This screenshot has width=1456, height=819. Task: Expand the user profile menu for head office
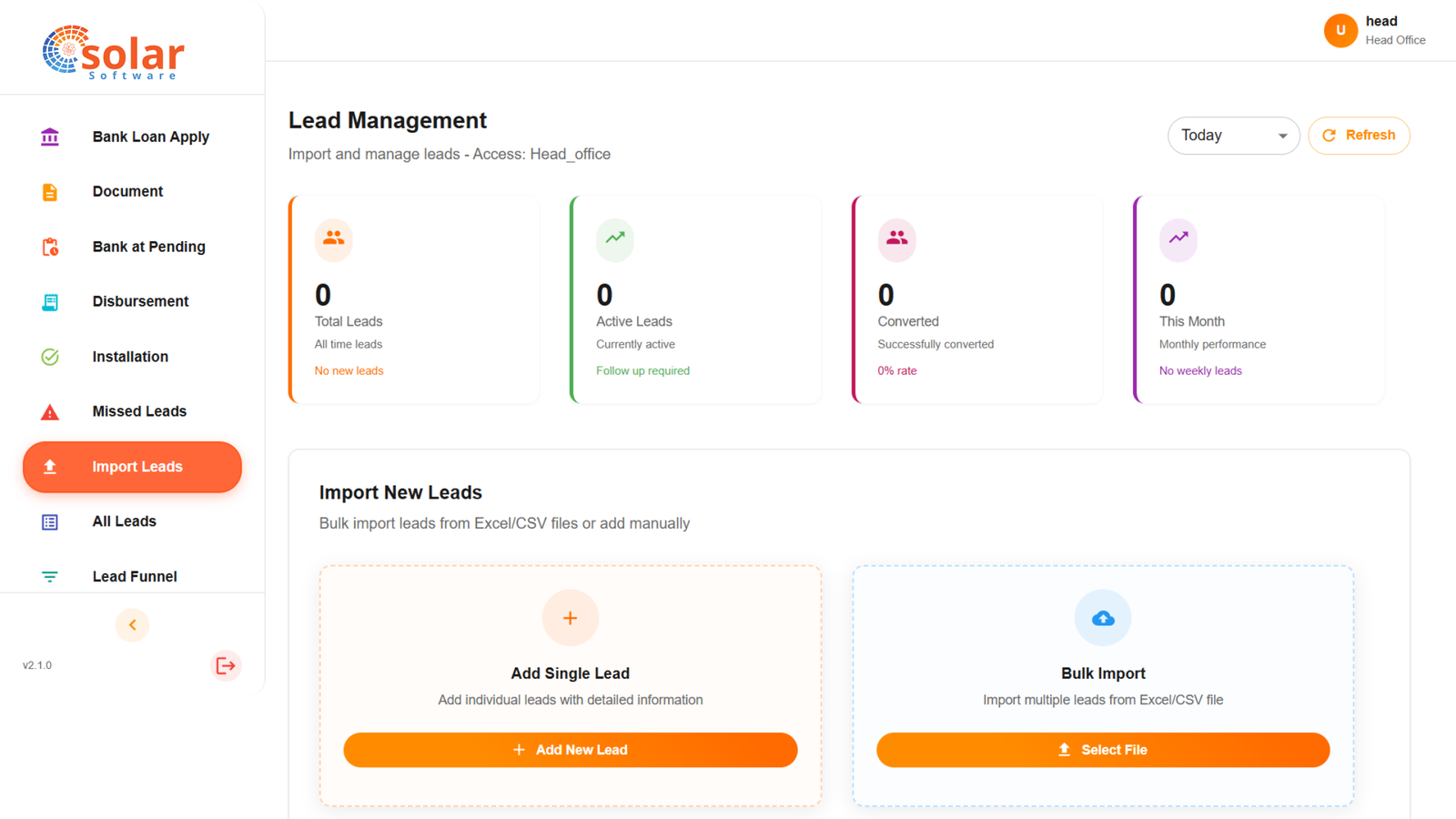tap(1374, 30)
